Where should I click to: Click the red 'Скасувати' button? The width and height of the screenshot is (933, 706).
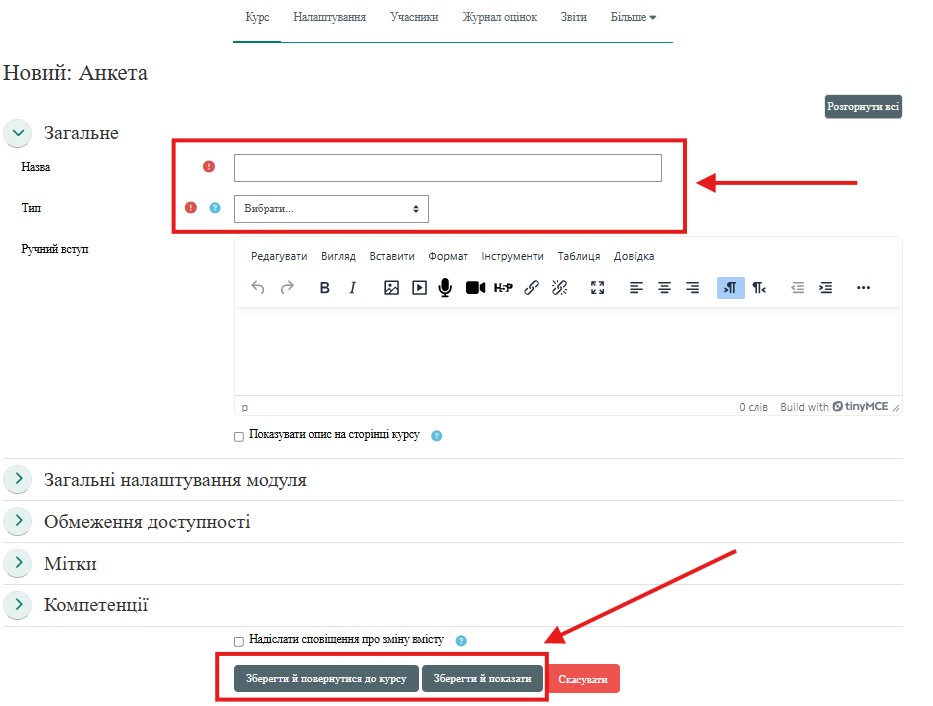pyautogui.click(x=585, y=679)
